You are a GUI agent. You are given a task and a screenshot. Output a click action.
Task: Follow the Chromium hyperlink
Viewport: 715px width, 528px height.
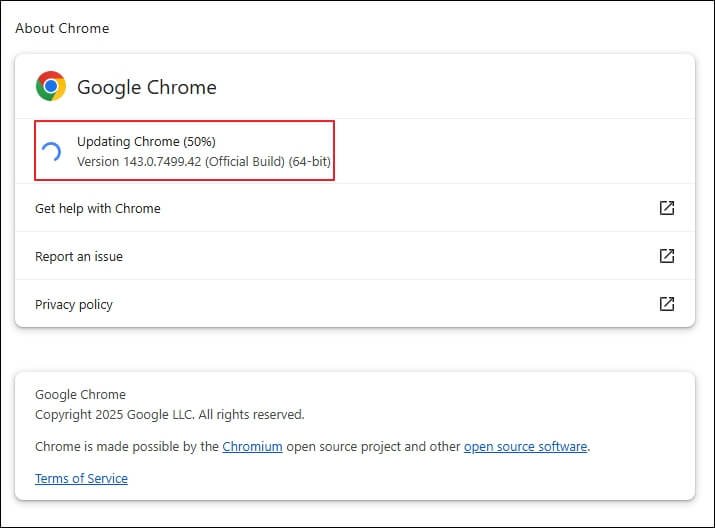coord(252,446)
